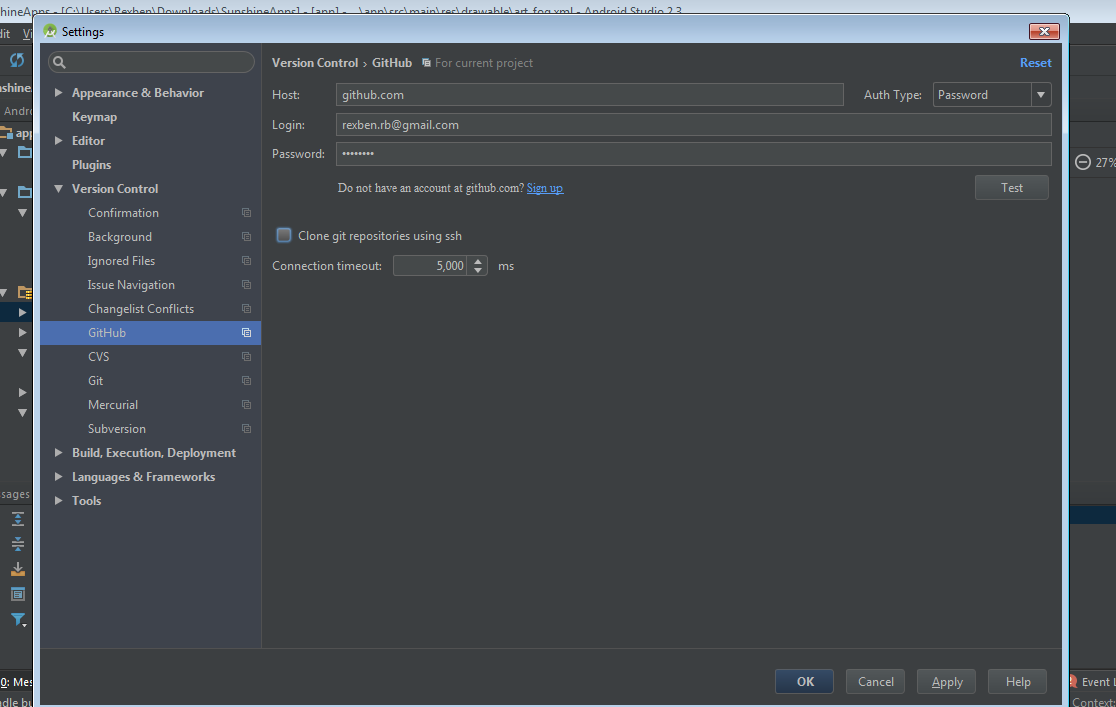1116x707 pixels.
Task: Click the search magnifier icon in Settings
Action: [x=60, y=63]
